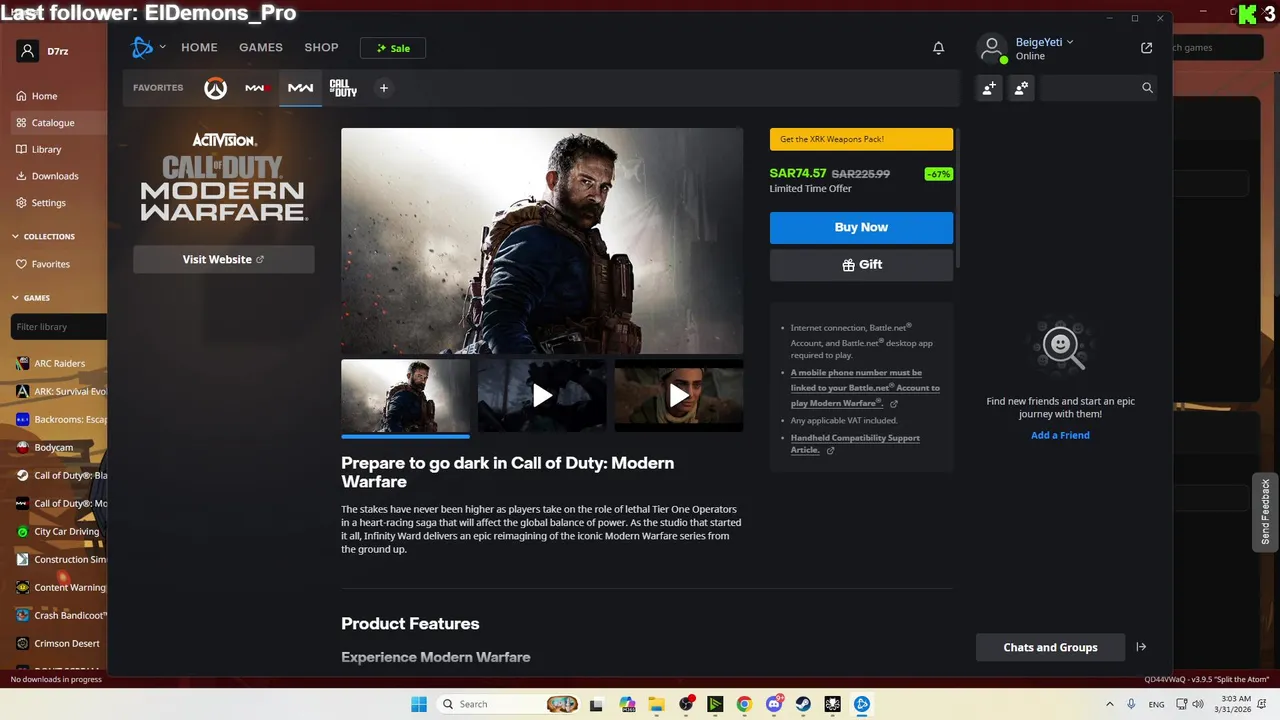Click the Buy Now button
1280x720 pixels.
pyautogui.click(x=861, y=227)
